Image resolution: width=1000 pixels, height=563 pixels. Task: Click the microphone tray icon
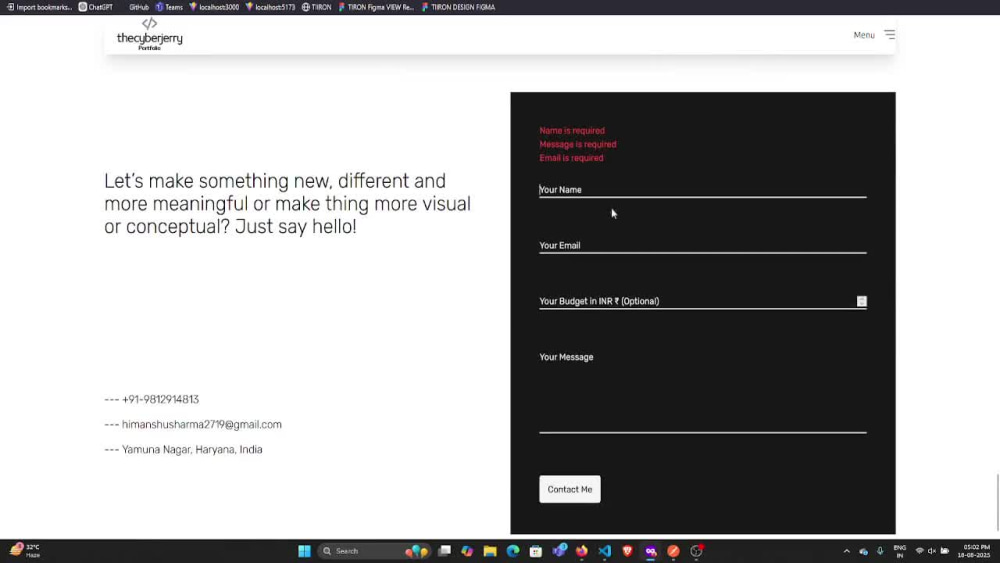pyautogui.click(x=880, y=552)
